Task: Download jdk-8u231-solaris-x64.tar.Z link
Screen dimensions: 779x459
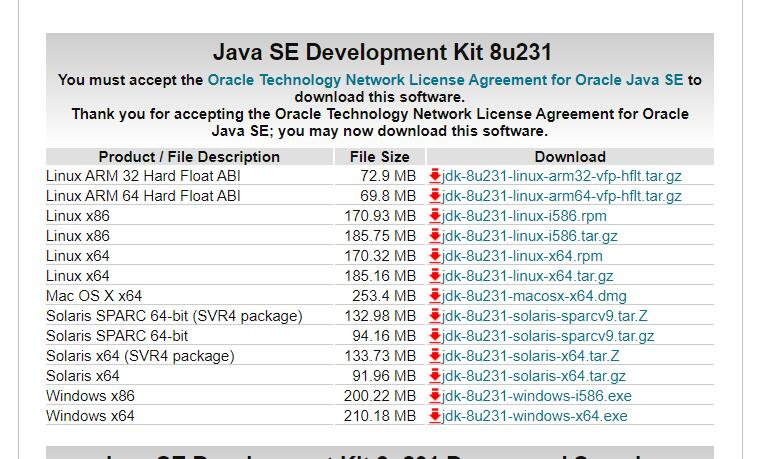Action: click(x=531, y=356)
